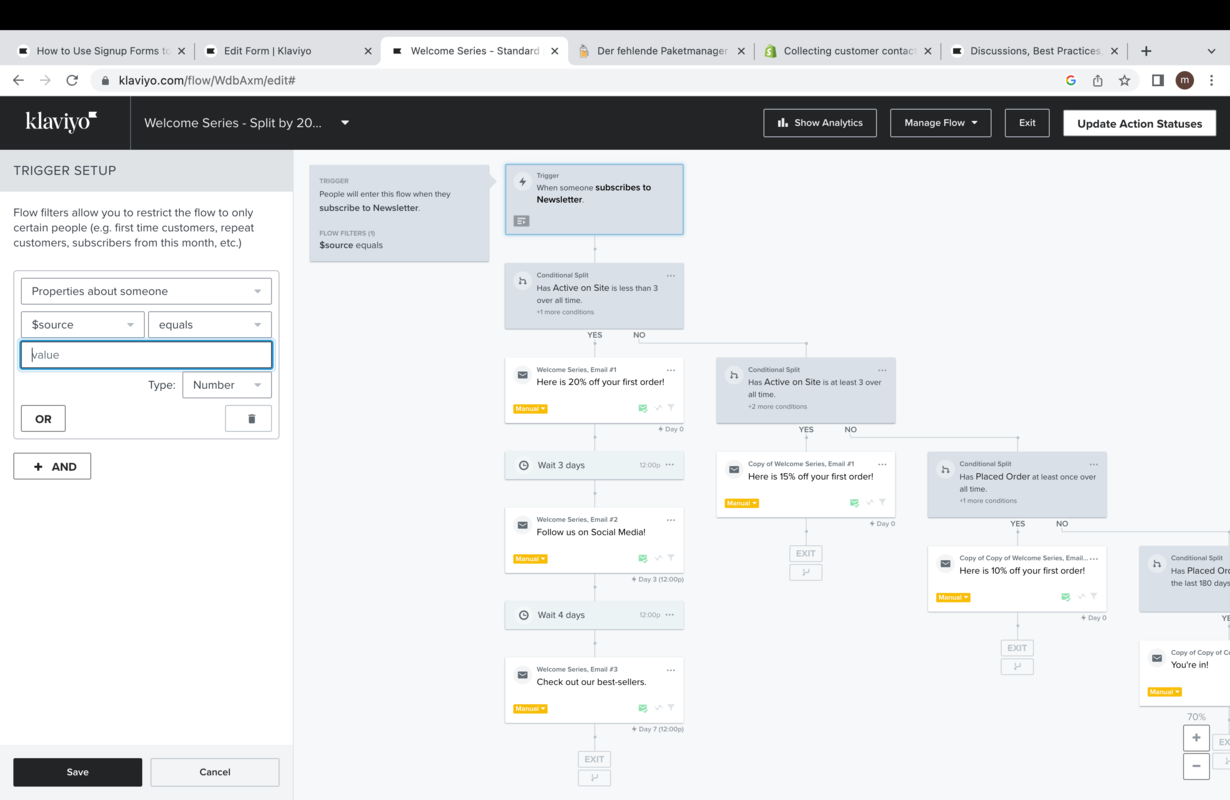The height and width of the screenshot is (800, 1230).
Task: Click the value input field in Trigger Setup
Action: tap(145, 354)
